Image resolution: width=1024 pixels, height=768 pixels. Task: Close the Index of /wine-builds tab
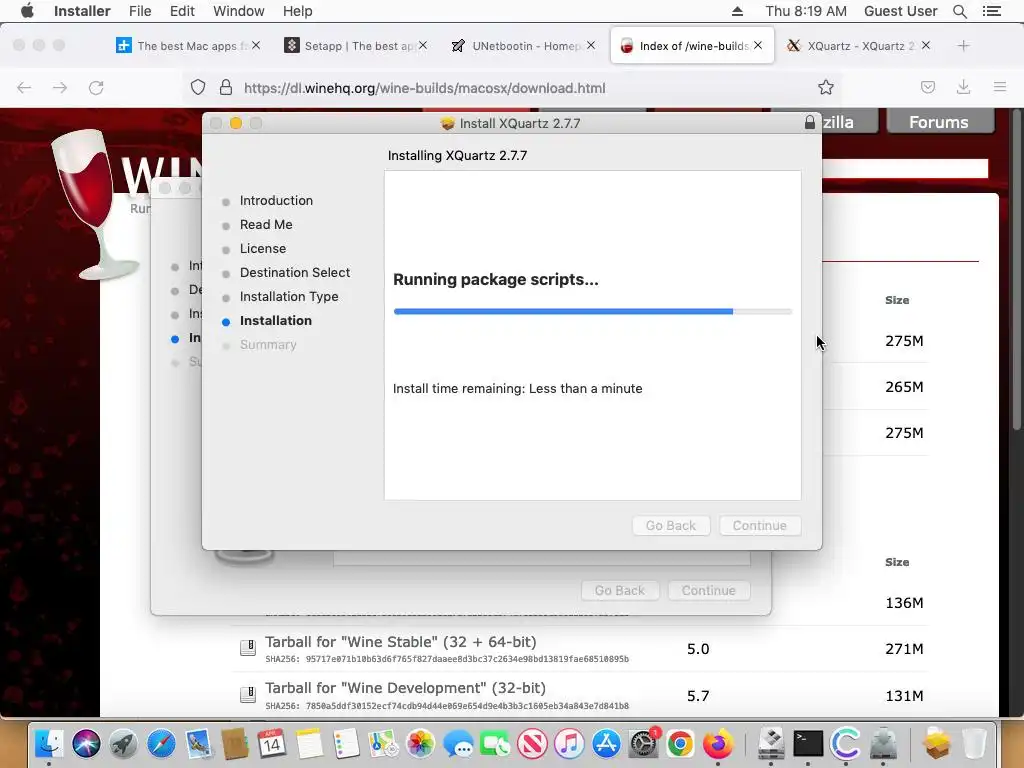click(x=758, y=45)
